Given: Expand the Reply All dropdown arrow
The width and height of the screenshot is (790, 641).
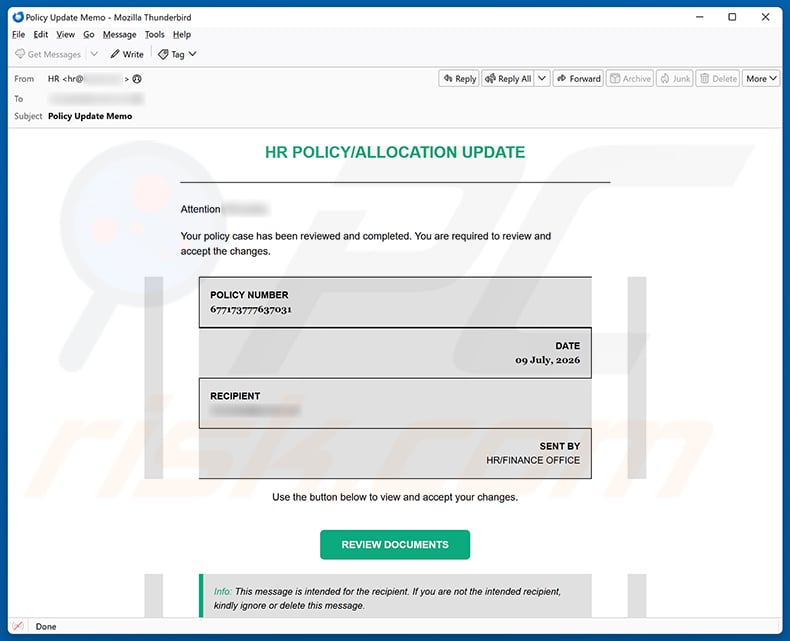Looking at the screenshot, I should (542, 79).
